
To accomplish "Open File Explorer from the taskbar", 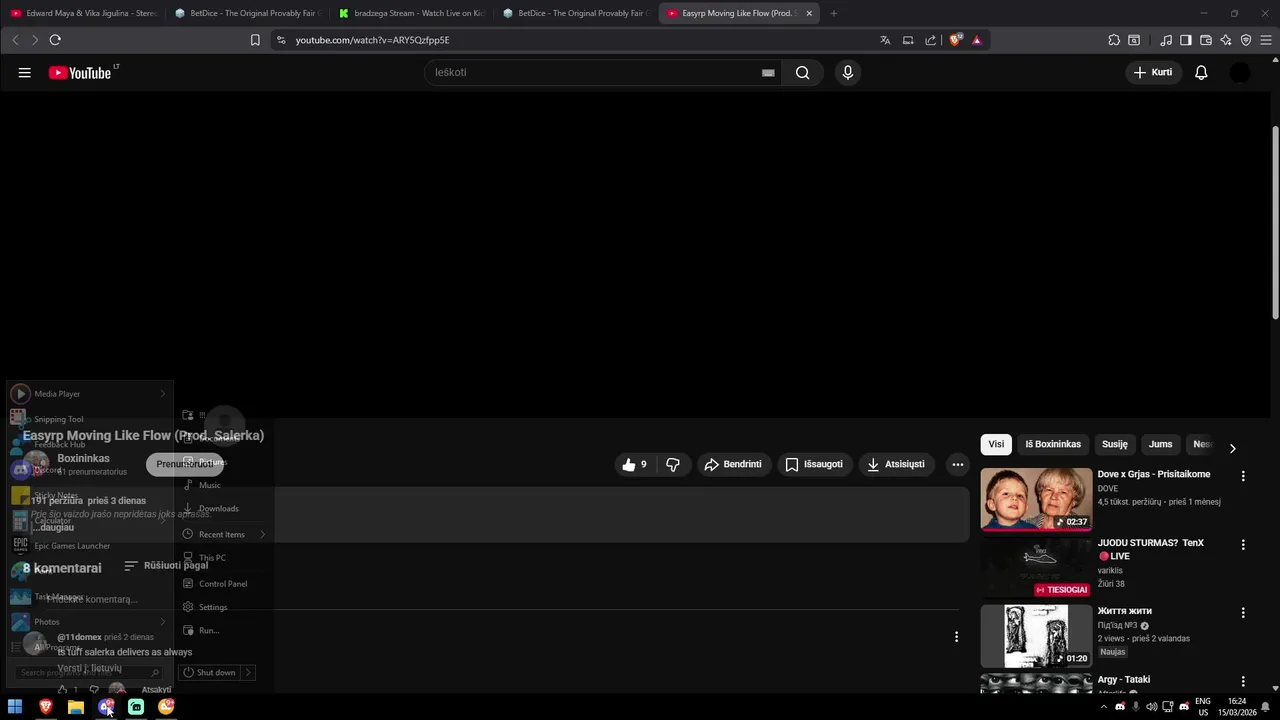I will pos(76,707).
